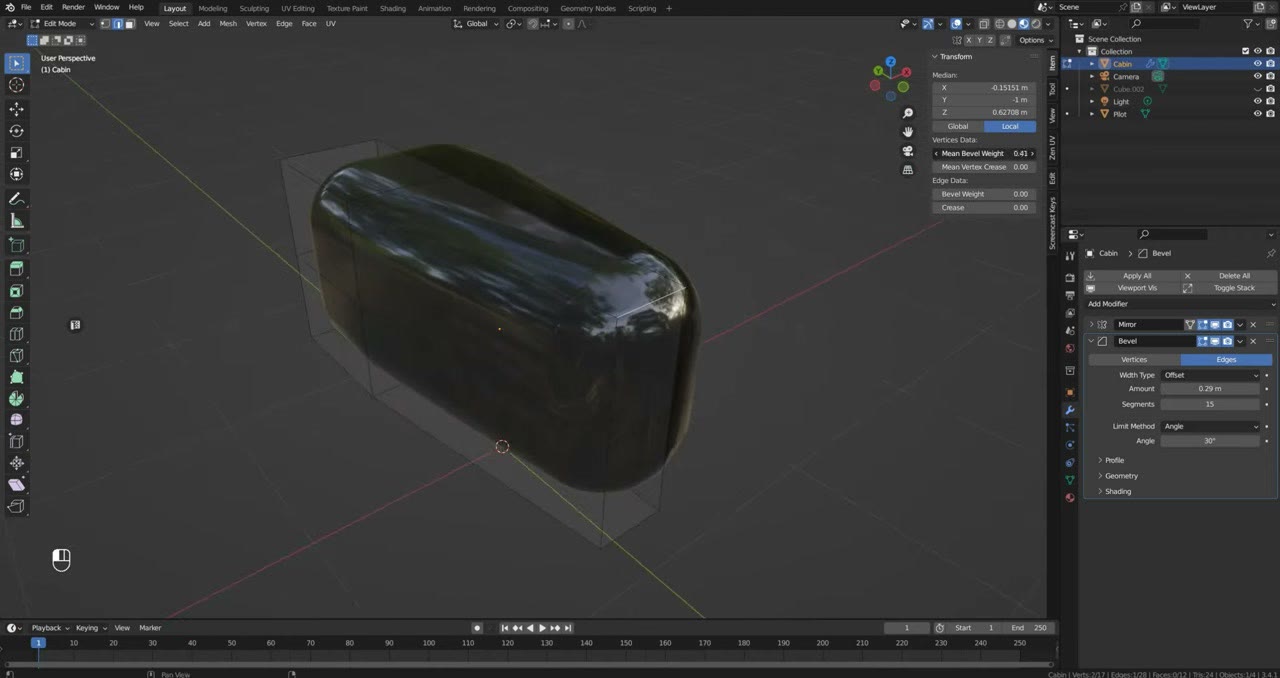This screenshot has height=678, width=1280.
Task: Activate the Transform tool
Action: click(x=16, y=175)
